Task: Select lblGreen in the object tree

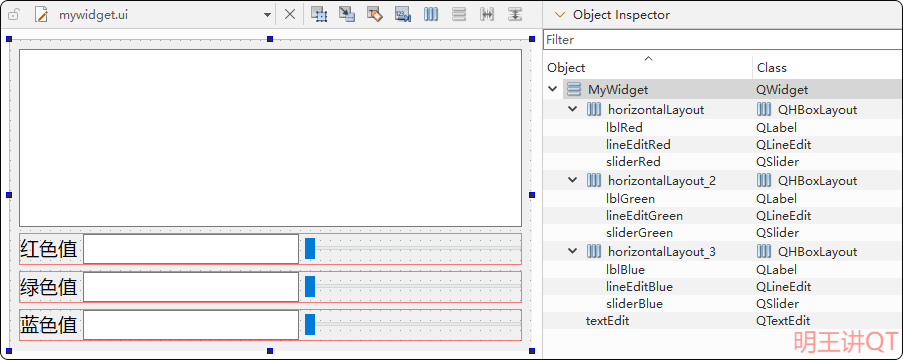Action: 630,199
